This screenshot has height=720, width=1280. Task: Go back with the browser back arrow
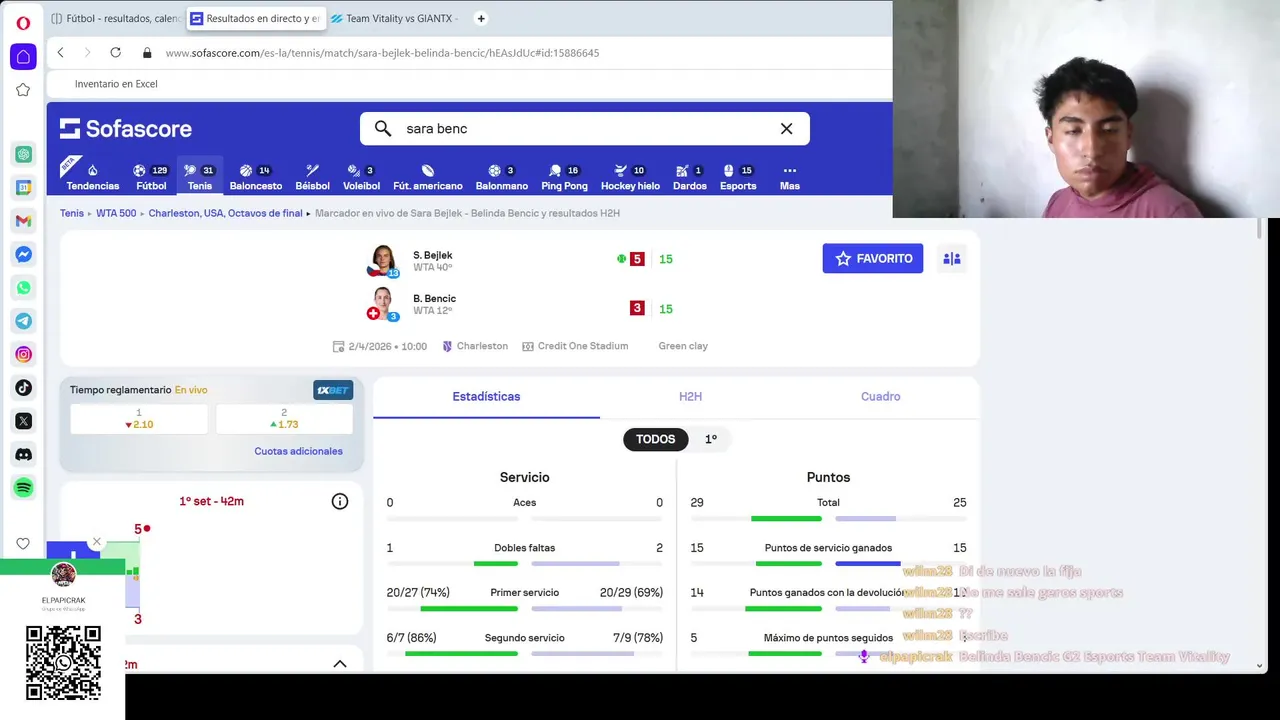(x=60, y=52)
